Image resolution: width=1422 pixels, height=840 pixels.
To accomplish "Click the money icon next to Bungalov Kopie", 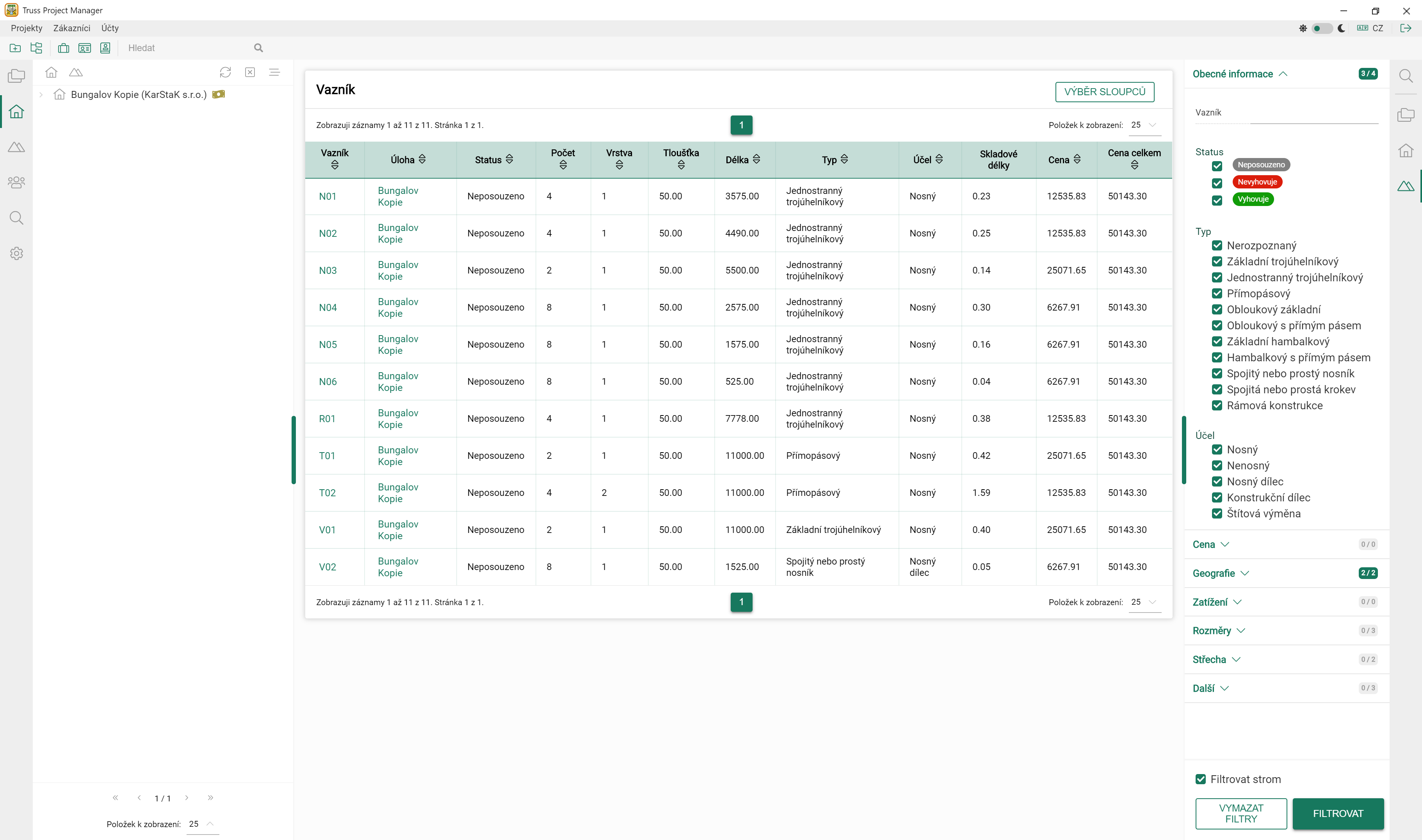I will tap(219, 94).
